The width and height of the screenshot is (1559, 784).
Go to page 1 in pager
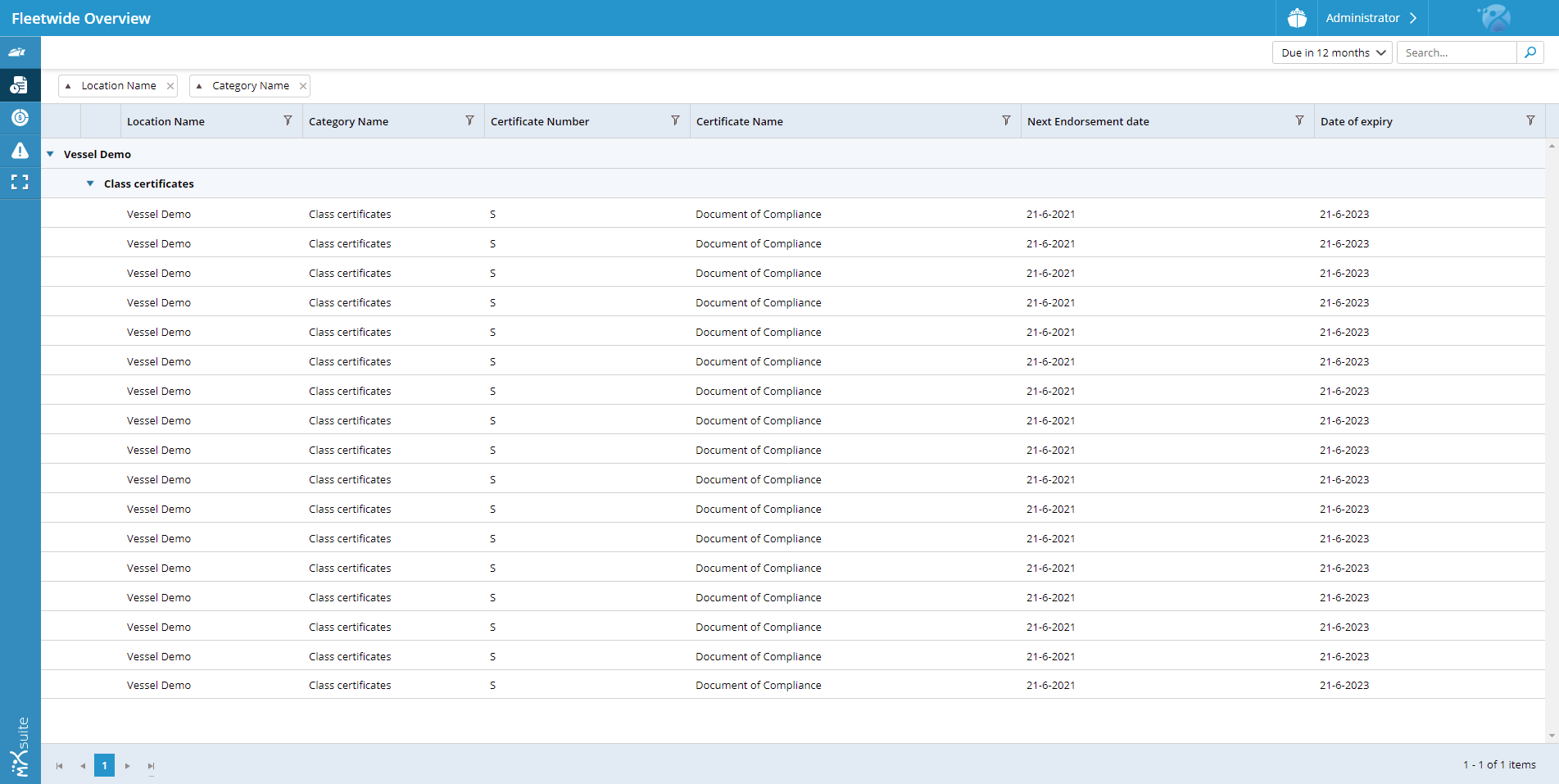tap(104, 765)
